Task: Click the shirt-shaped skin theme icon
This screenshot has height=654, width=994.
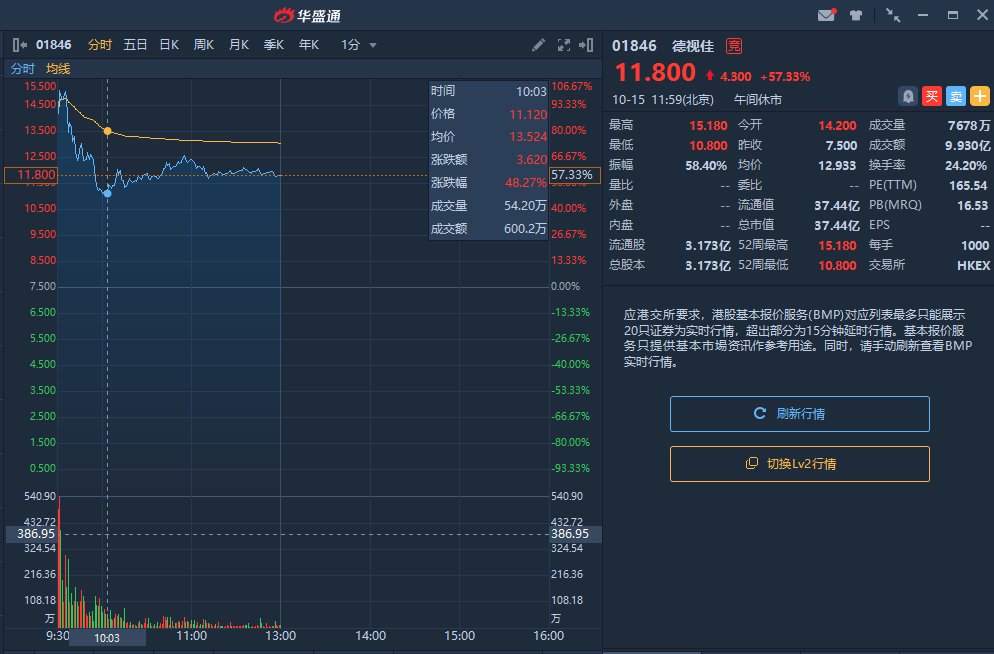Action: click(856, 15)
